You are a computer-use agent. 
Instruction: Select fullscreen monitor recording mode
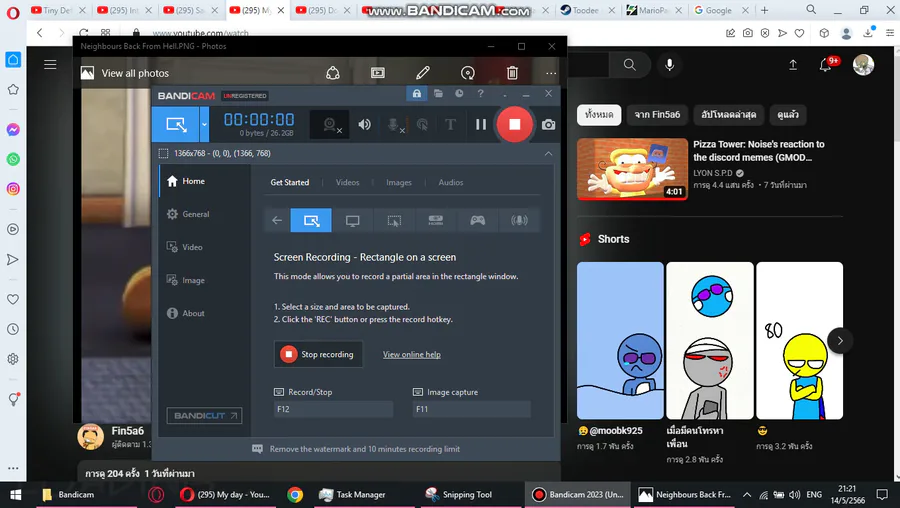pos(352,220)
